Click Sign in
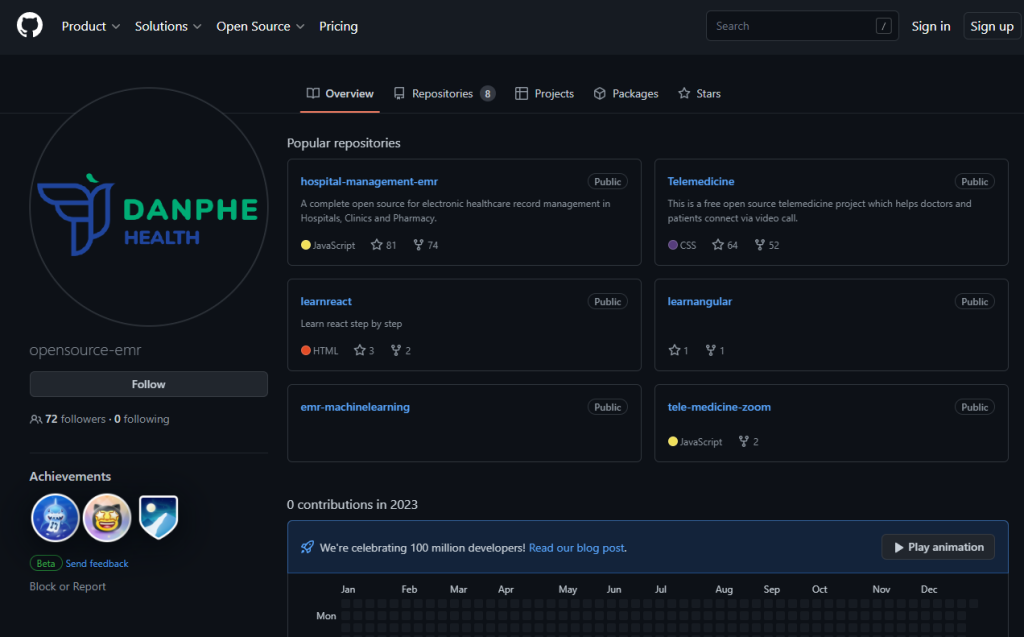Viewport: 1024px width, 637px height. (x=931, y=26)
